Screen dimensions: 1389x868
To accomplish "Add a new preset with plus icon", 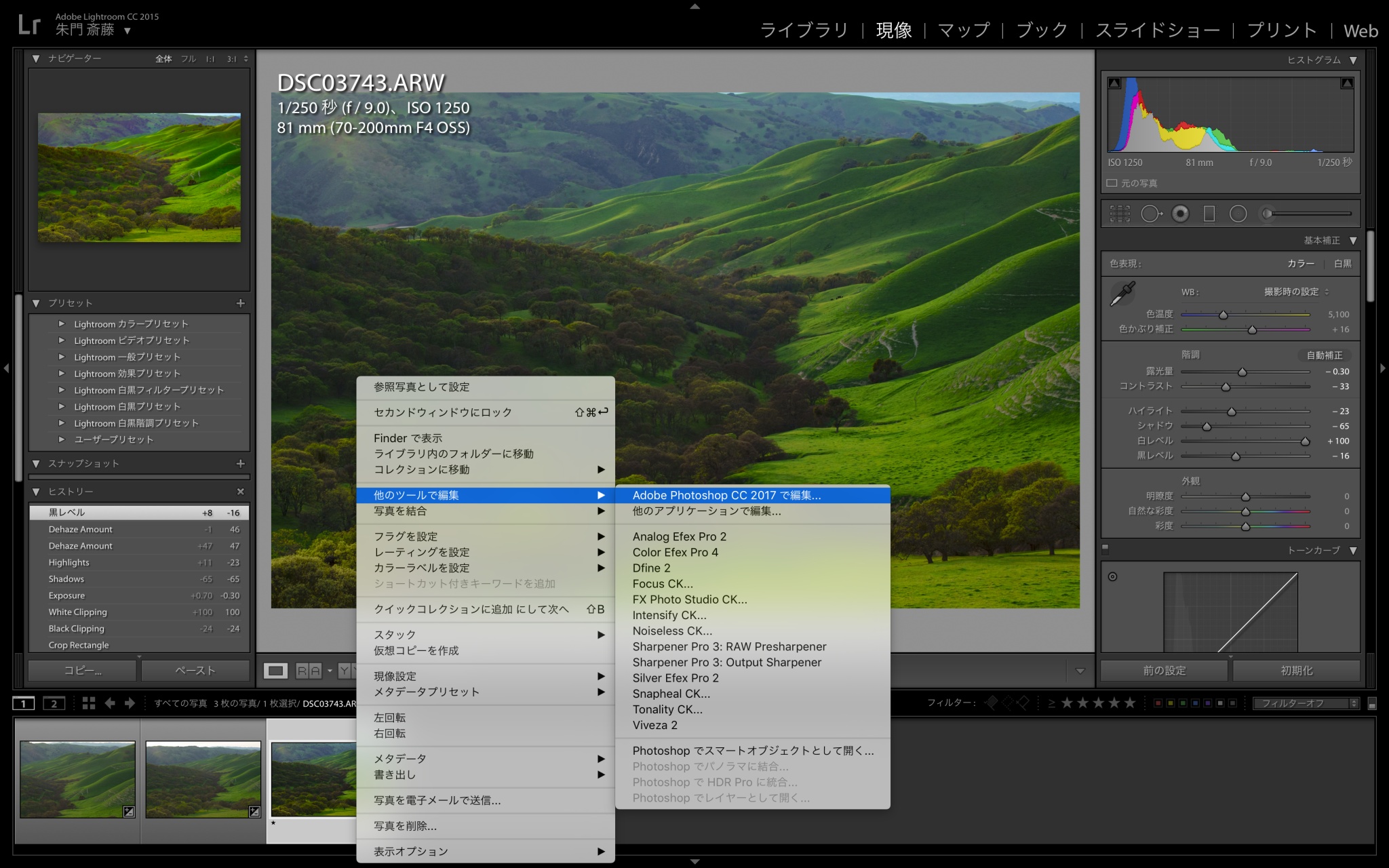I will pyautogui.click(x=240, y=303).
